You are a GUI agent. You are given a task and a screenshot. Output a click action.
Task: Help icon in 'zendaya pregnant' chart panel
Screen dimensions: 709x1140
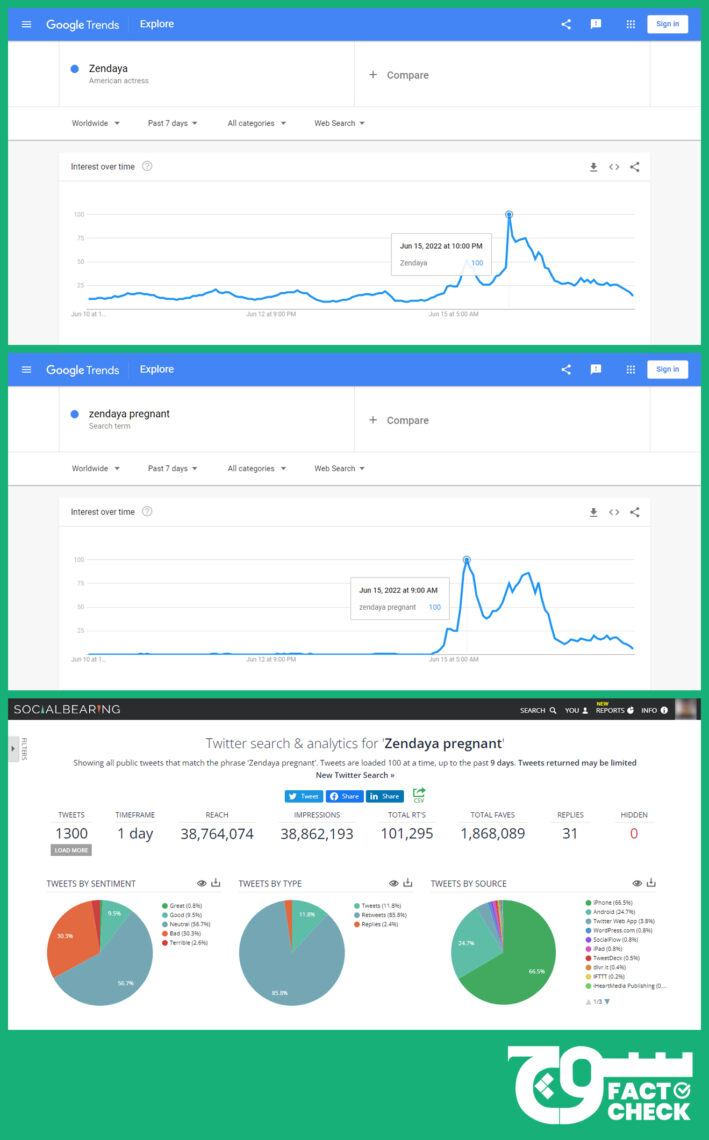(x=147, y=512)
